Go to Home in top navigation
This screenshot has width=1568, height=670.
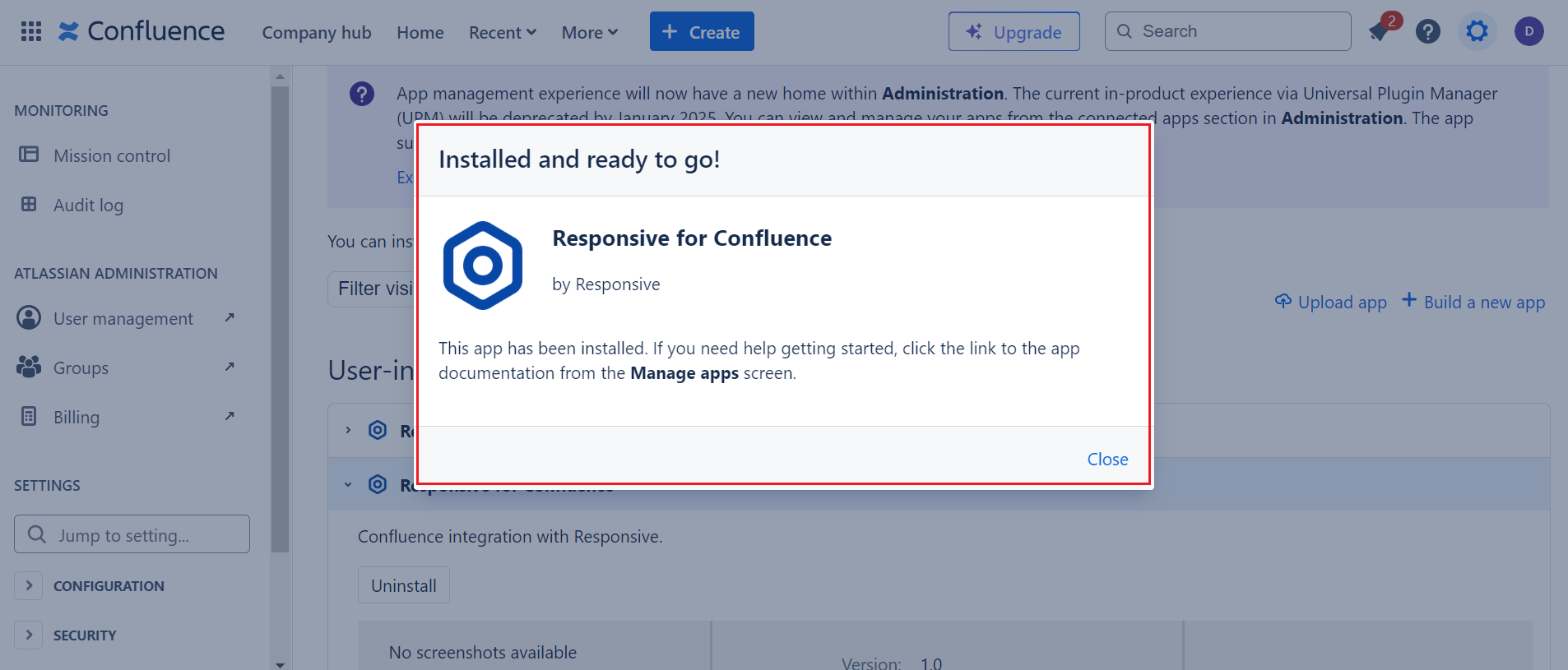420,32
